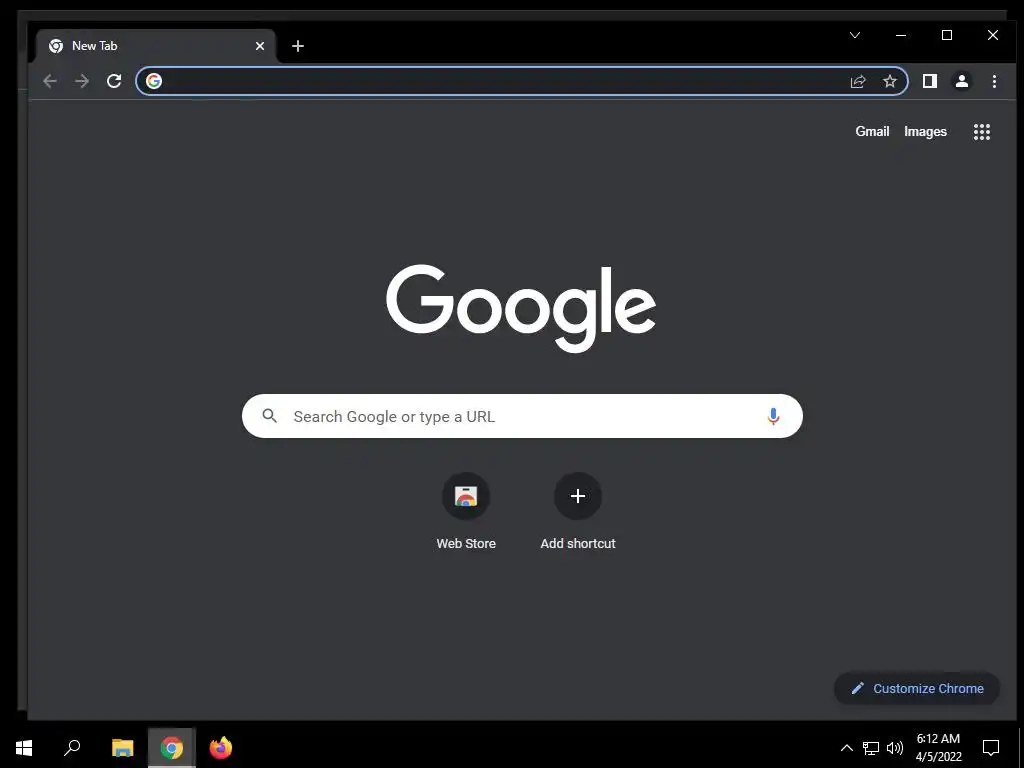
Task: Launch Firefox from the taskbar
Action: (x=221, y=748)
